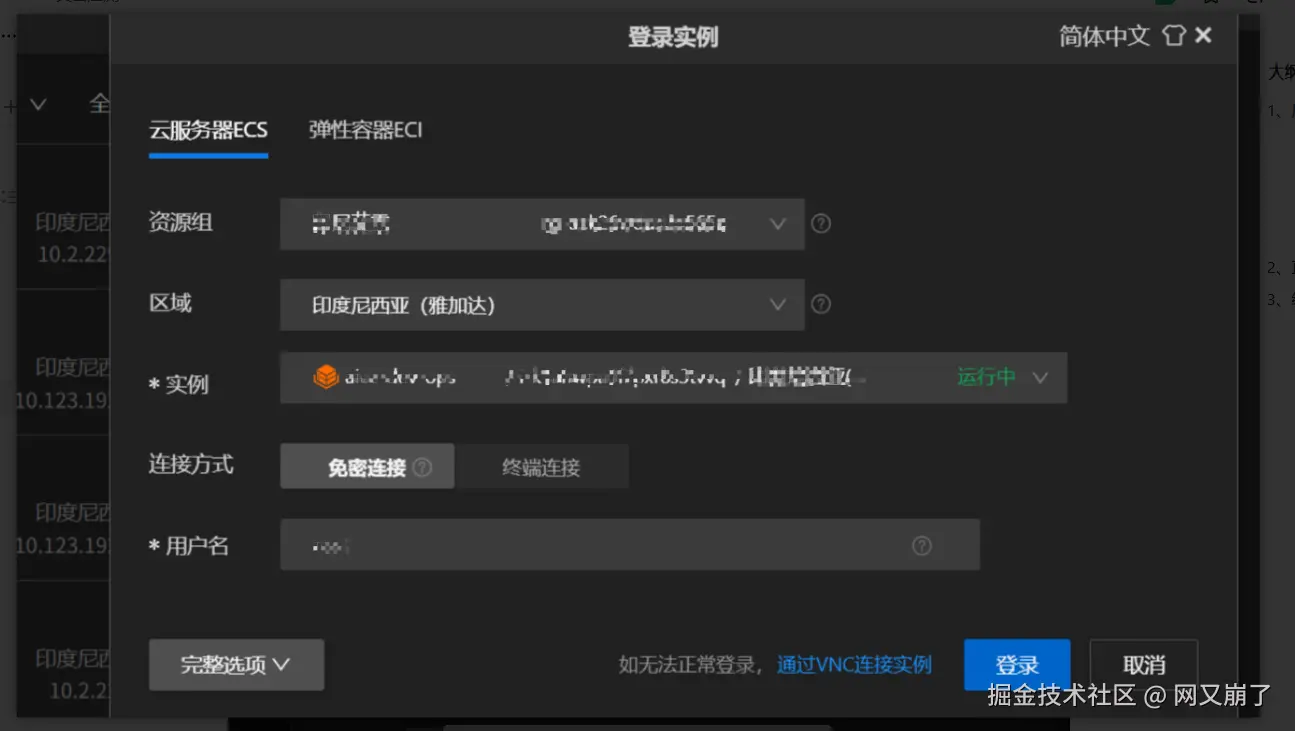
Task: Select the 云服务器ECS tab
Action: tap(208, 130)
